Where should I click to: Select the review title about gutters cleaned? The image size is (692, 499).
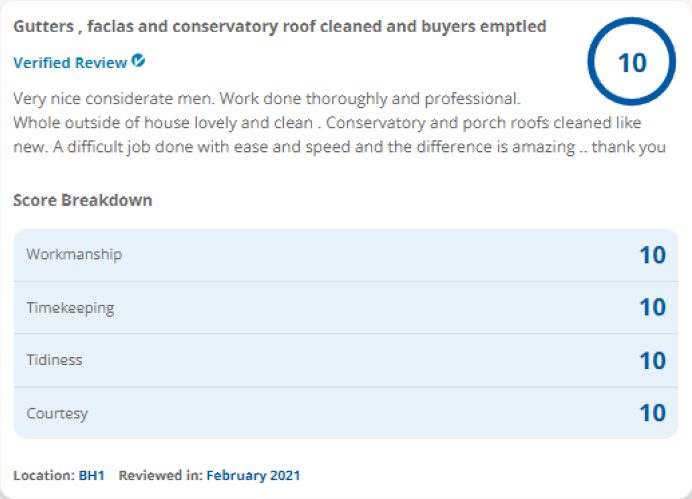pyautogui.click(x=280, y=26)
